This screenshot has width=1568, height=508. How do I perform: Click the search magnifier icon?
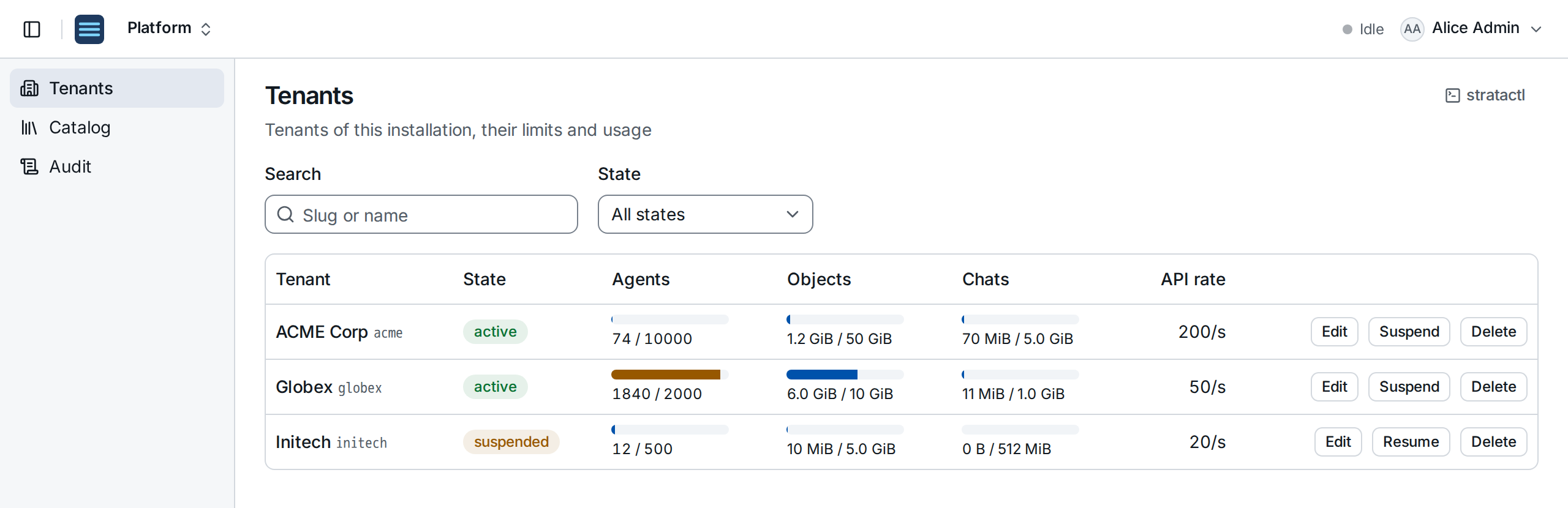pos(285,214)
